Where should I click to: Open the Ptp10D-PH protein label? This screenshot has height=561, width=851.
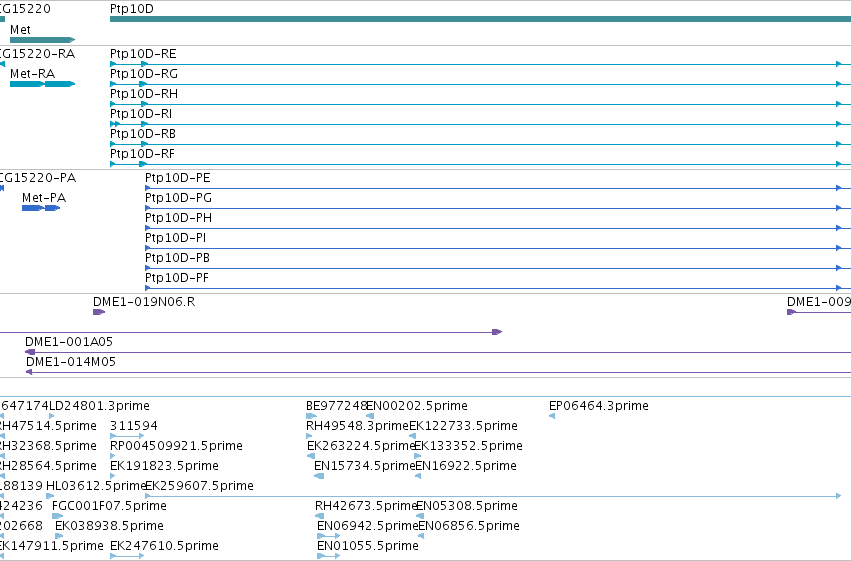(x=178, y=218)
